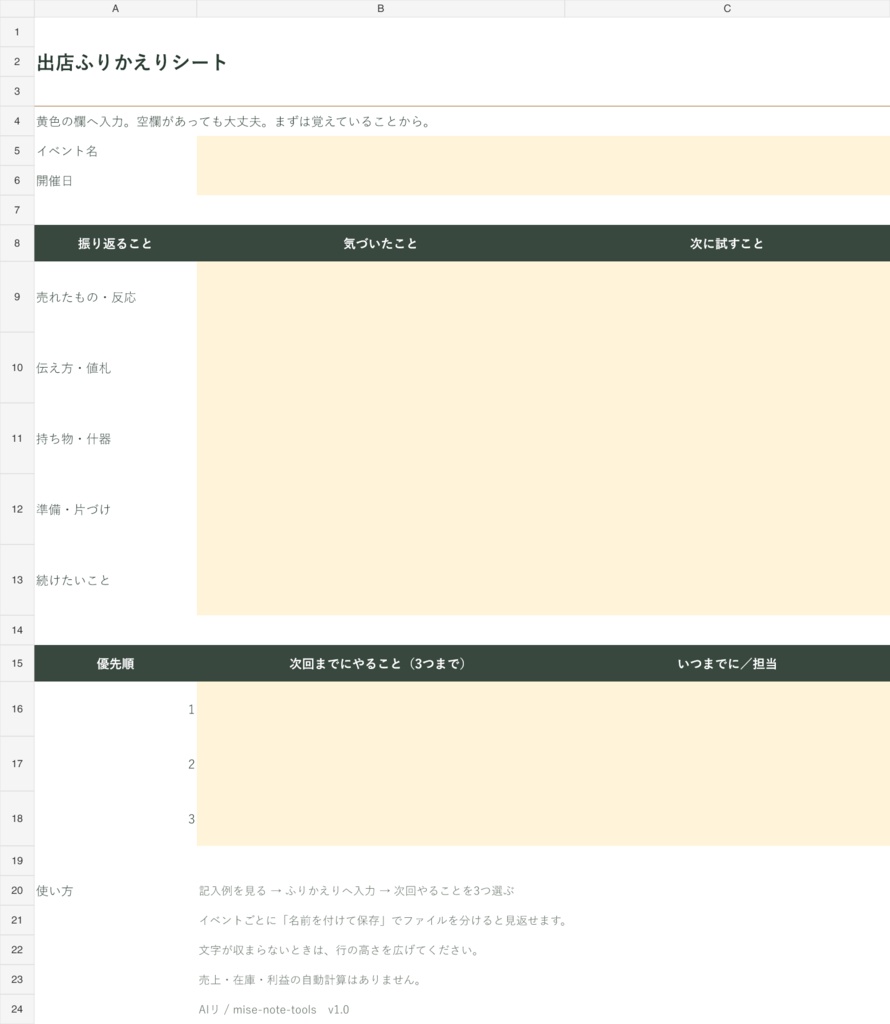Click priority number 2 cell
Image resolution: width=890 pixels, height=1024 pixels.
[115, 764]
